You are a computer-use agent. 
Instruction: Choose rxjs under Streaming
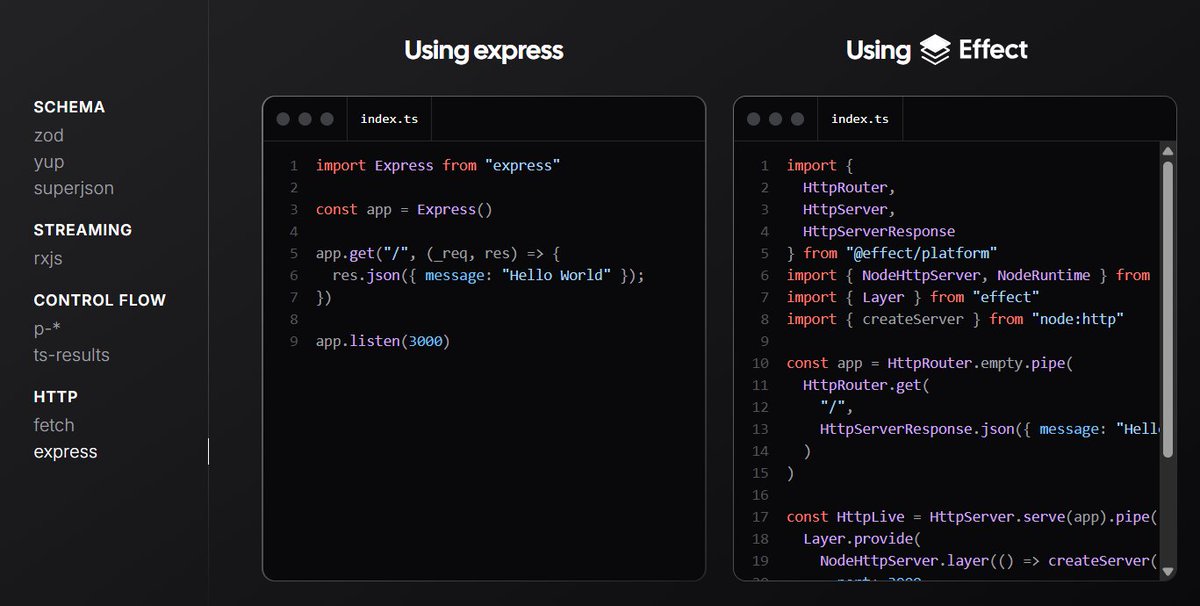tap(49, 258)
